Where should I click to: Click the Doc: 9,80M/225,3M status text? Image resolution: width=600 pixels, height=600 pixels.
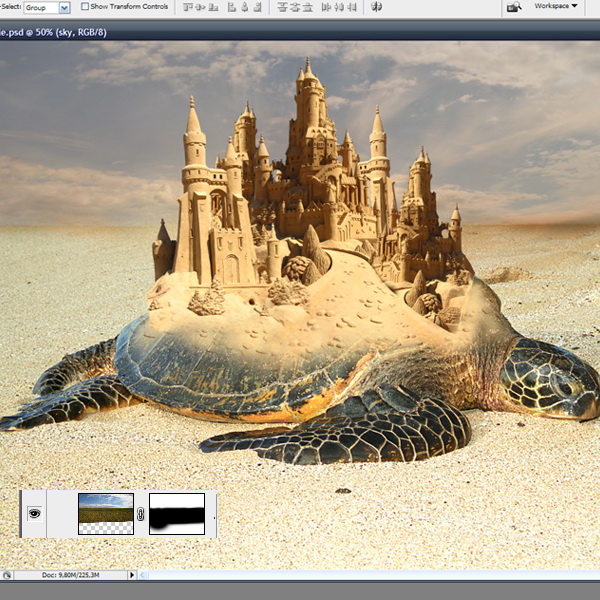click(71, 575)
